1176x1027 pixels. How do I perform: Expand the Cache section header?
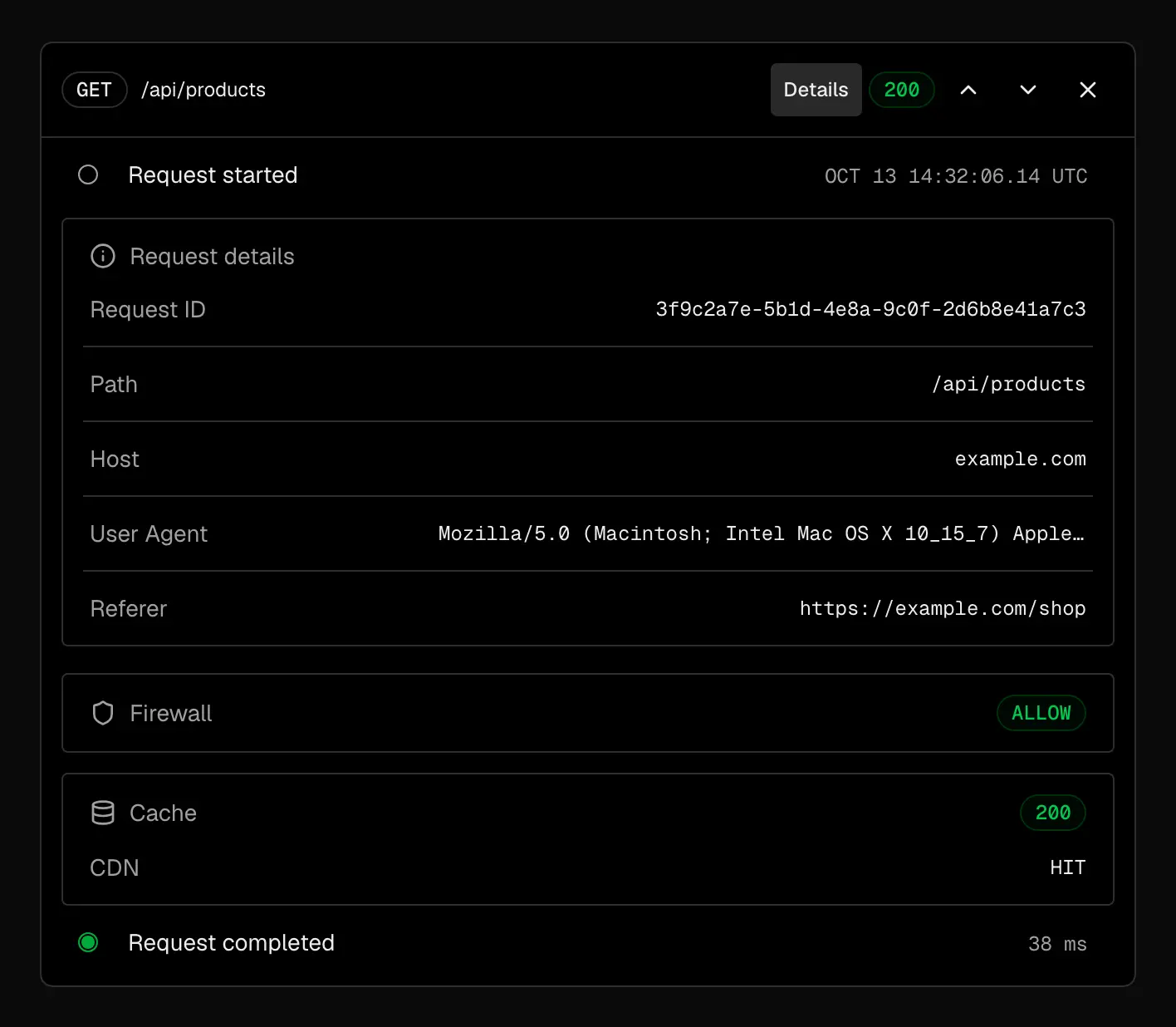pyautogui.click(x=588, y=813)
